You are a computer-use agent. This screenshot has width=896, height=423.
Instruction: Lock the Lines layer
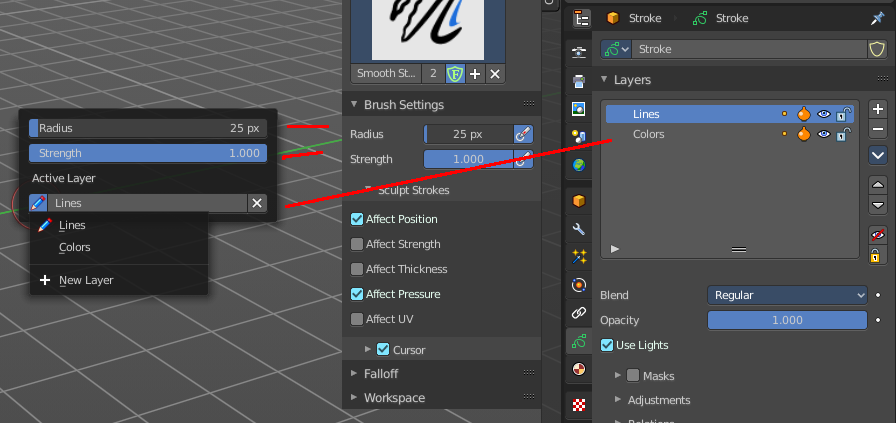tap(843, 114)
